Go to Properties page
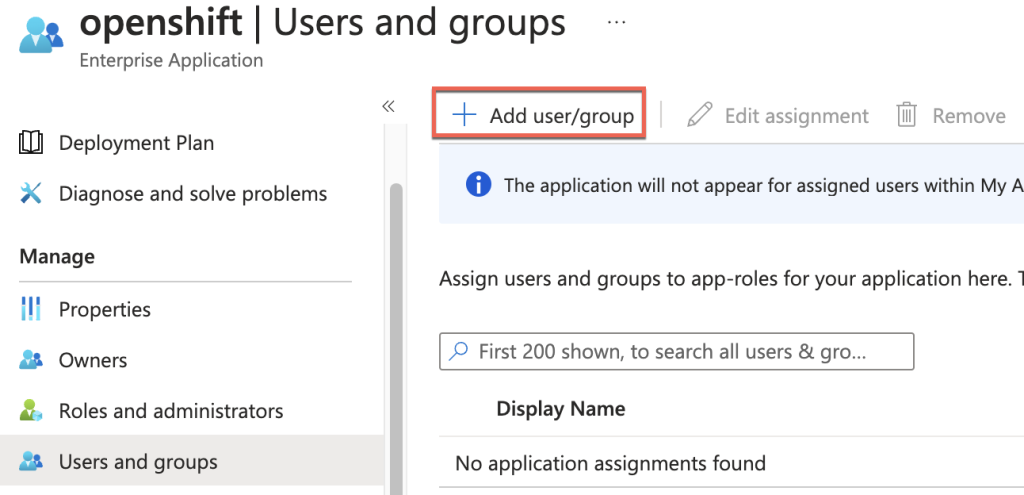Image resolution: width=1024 pixels, height=495 pixels. point(104,310)
